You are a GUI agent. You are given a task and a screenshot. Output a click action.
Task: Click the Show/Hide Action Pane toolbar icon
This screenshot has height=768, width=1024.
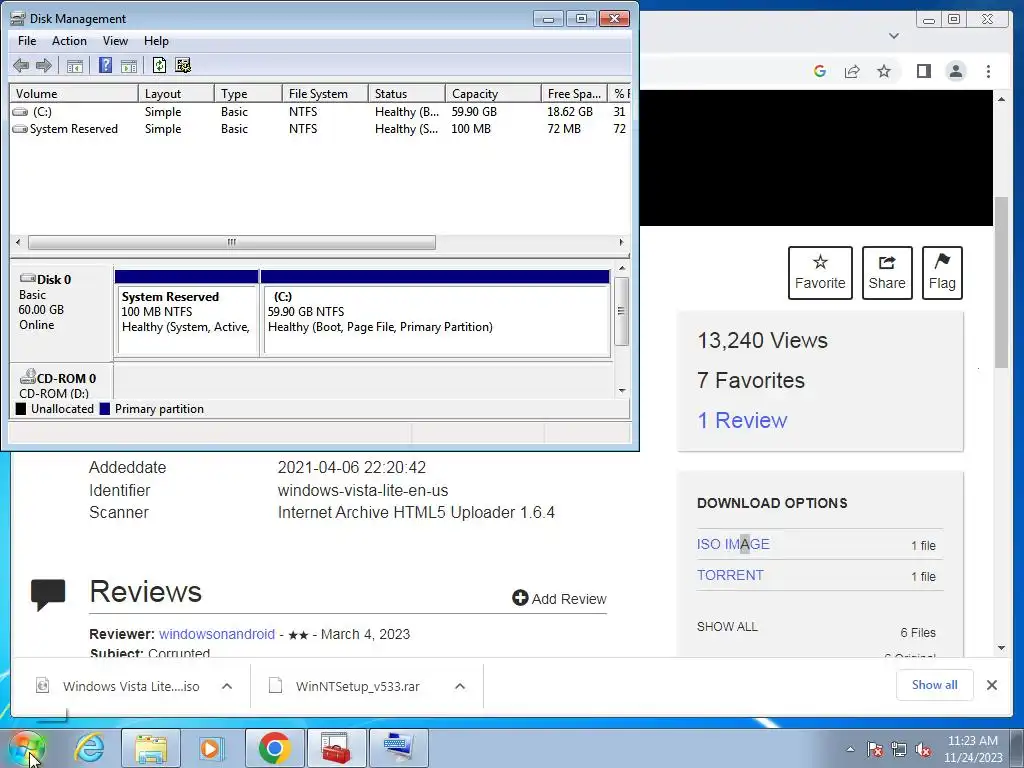tap(129, 65)
